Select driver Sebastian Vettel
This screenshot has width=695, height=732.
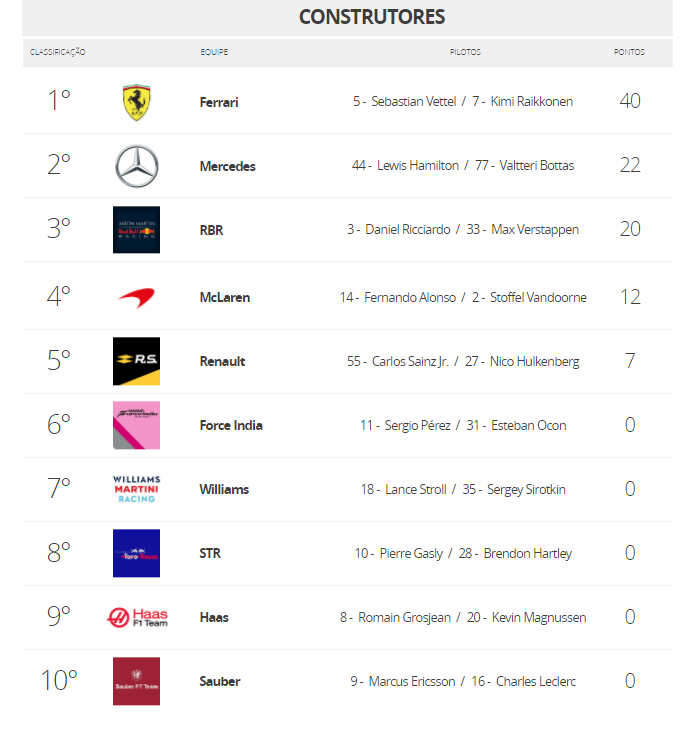413,102
